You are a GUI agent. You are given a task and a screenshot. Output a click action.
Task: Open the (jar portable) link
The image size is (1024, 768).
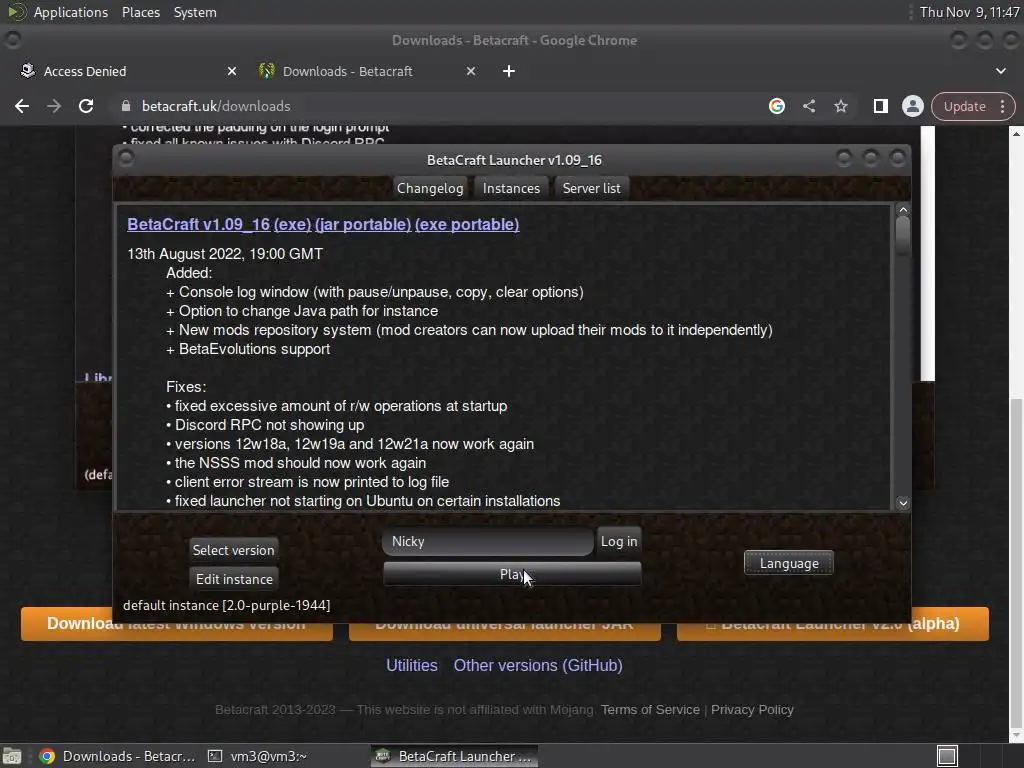[x=362, y=224]
